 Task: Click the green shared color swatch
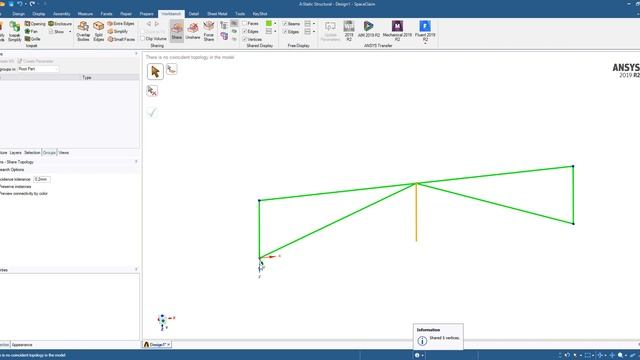coord(269,24)
